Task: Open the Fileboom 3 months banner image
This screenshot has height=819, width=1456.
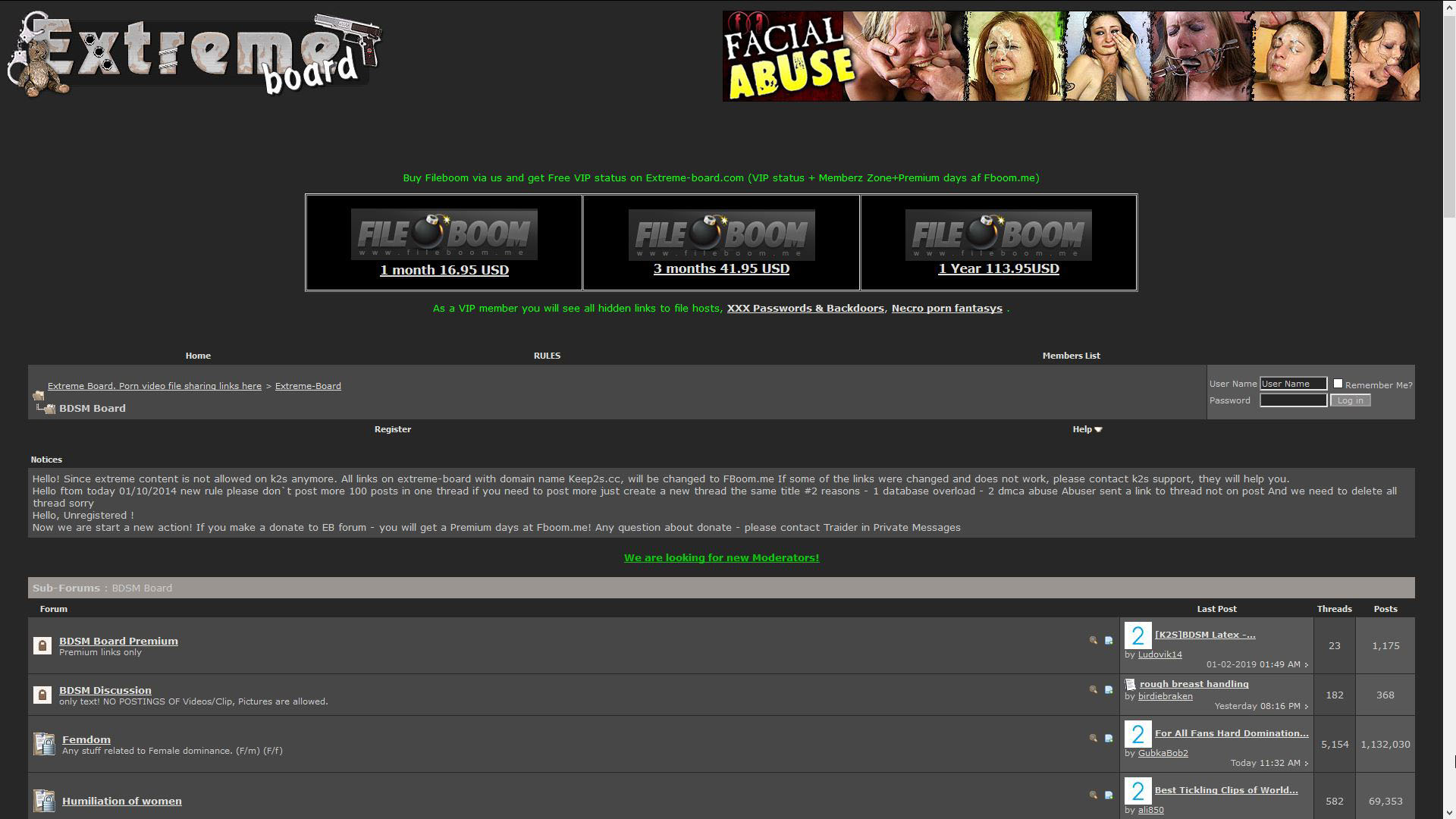Action: click(x=721, y=235)
